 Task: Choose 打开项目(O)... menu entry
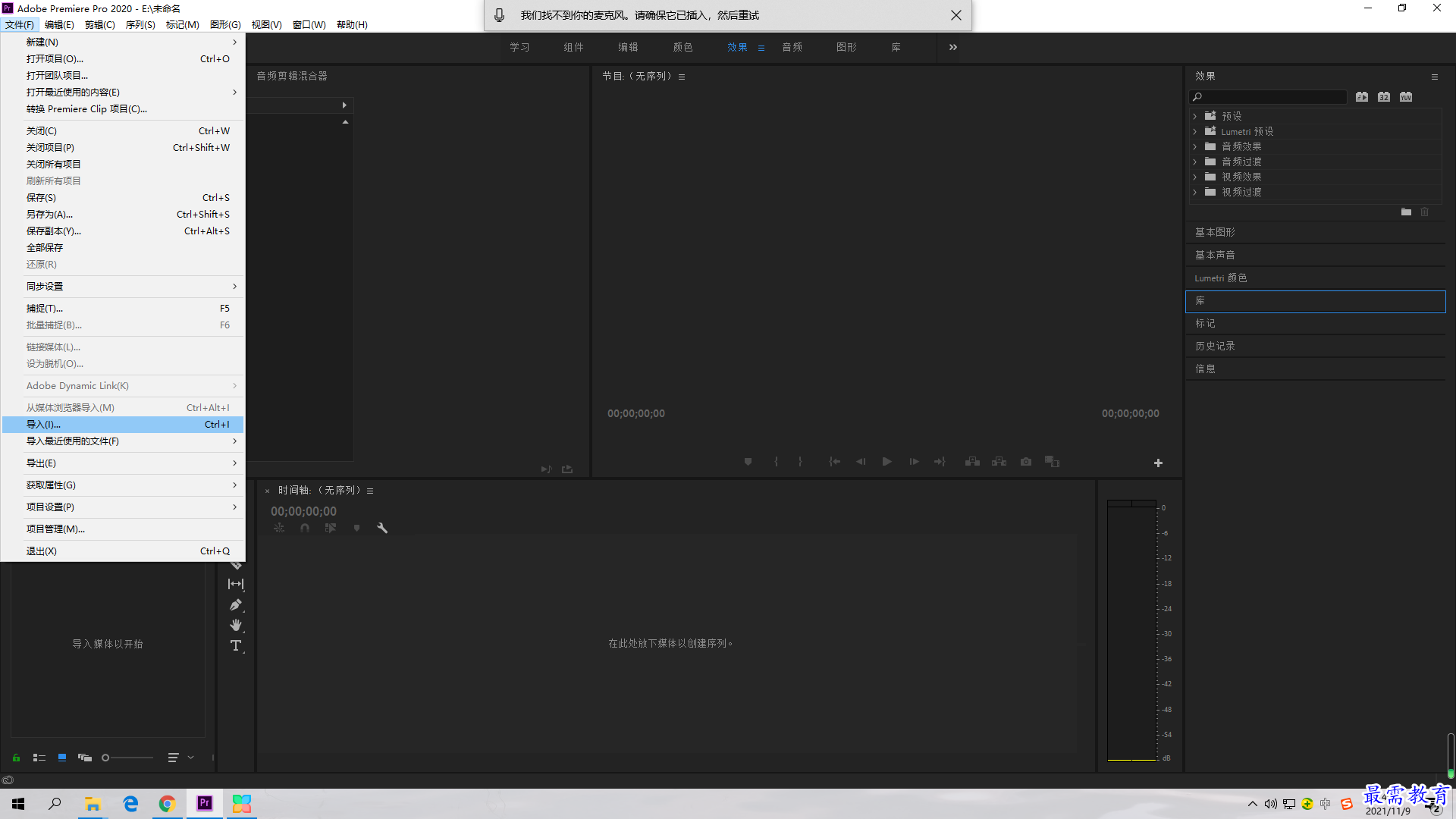coord(123,59)
